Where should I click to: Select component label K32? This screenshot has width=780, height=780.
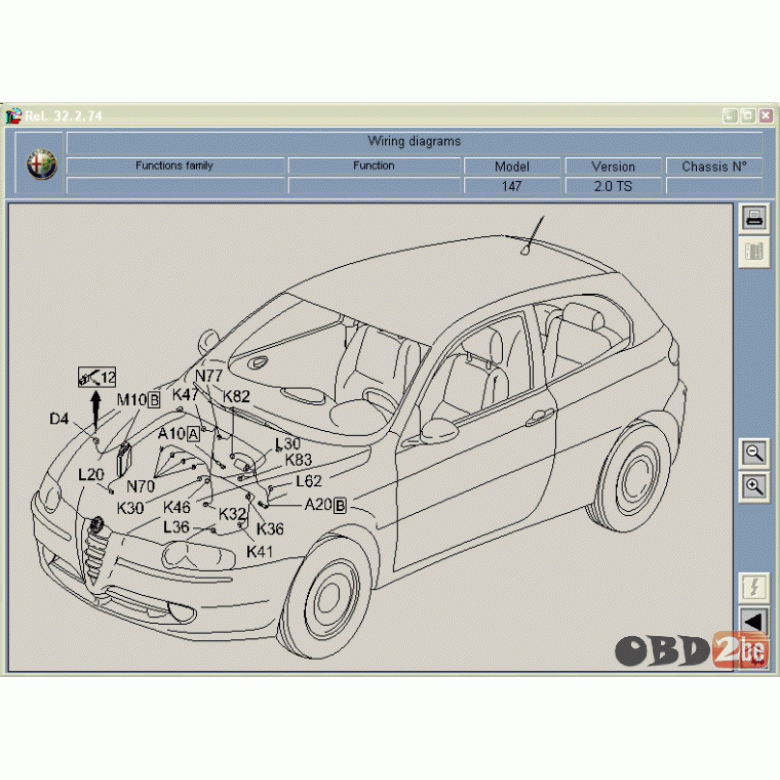(232, 513)
